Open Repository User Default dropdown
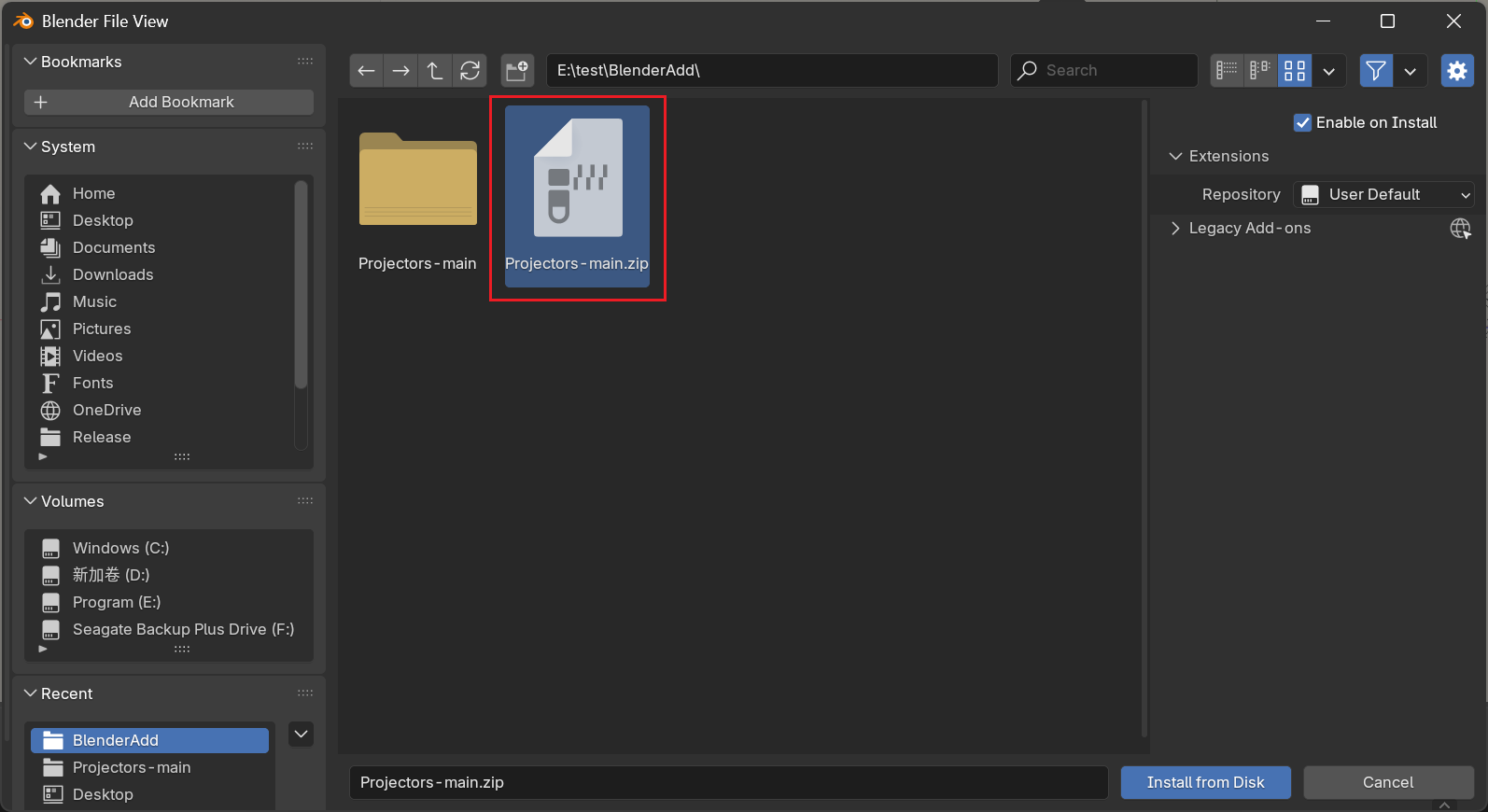1488x812 pixels. [x=1384, y=194]
